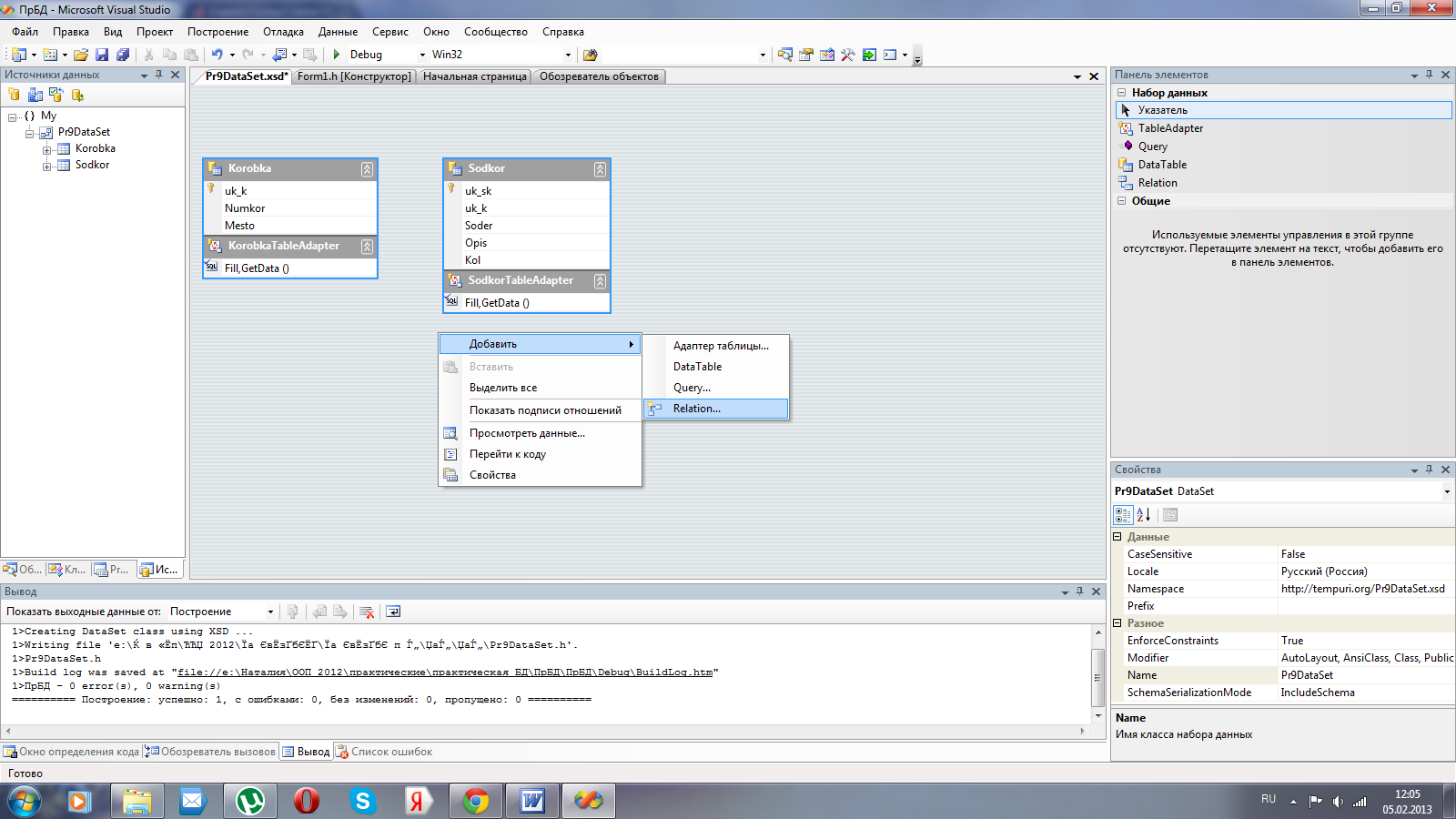Switch to the Список ошибок tab
The image size is (1456, 819).
click(x=385, y=752)
